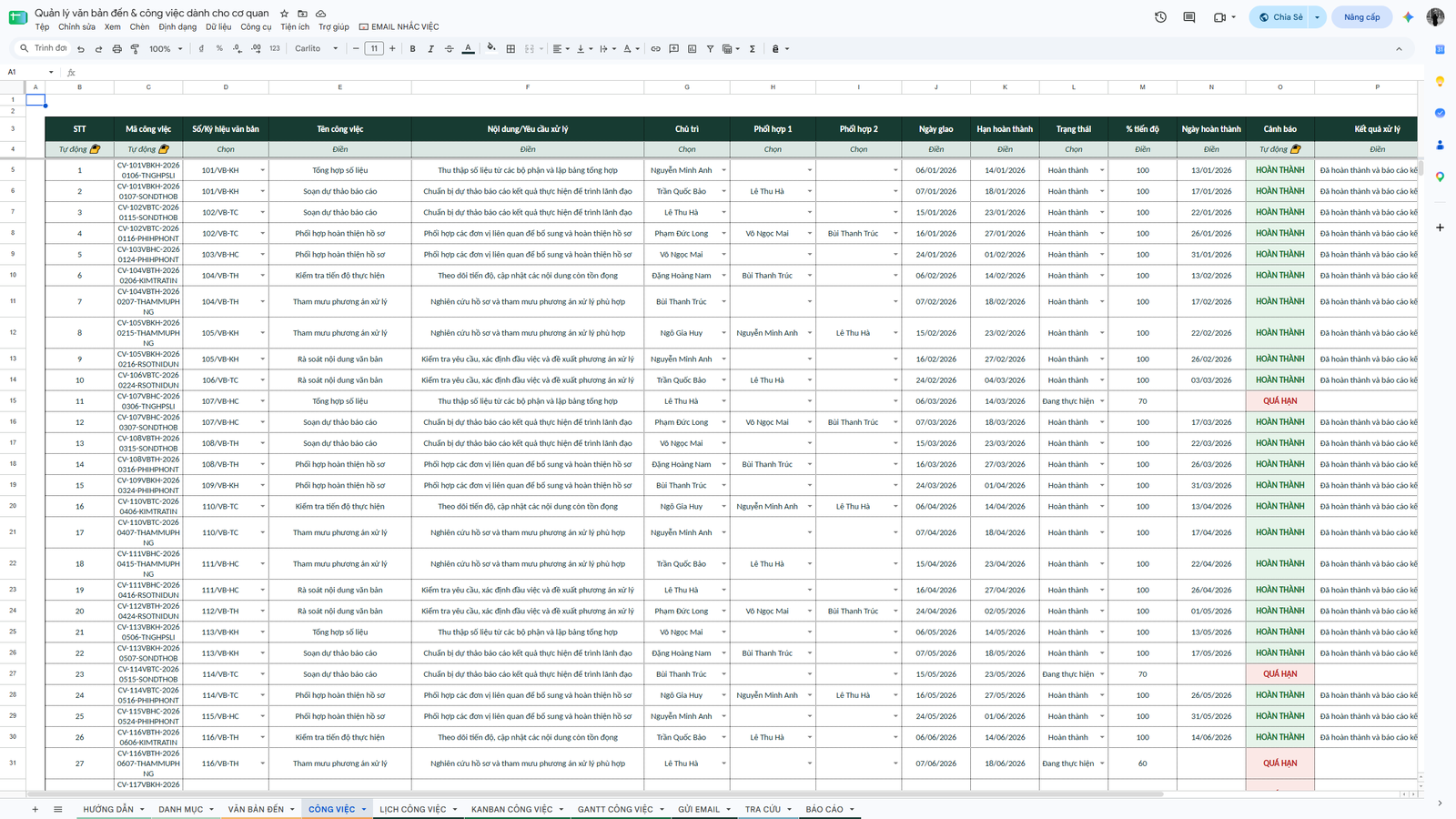The height and width of the screenshot is (819, 1456).
Task: Open the Contacts side panel
Action: point(1440,145)
